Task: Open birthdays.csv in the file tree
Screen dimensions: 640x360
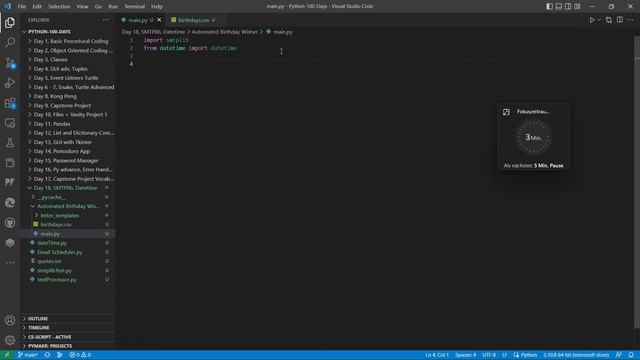Action: (x=68, y=224)
